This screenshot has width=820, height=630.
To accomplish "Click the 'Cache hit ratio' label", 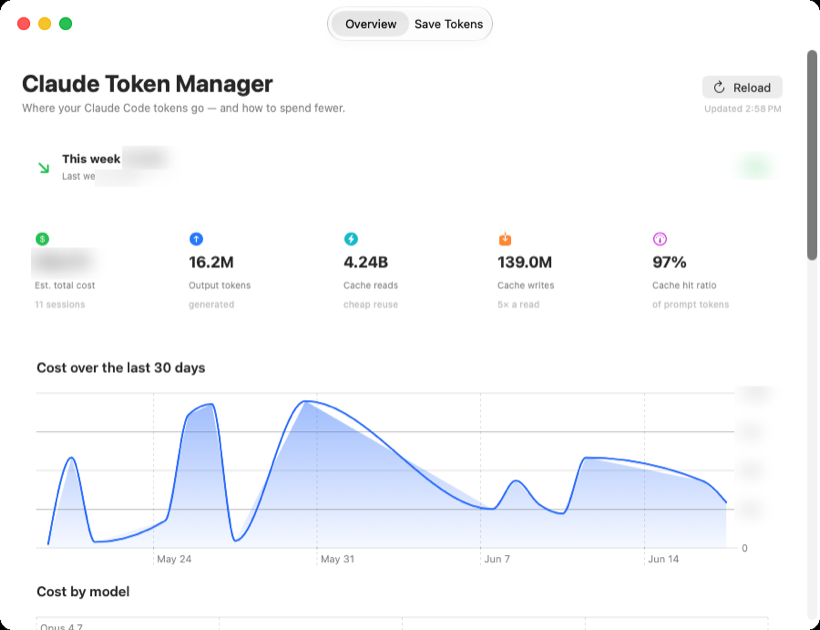I will [684, 285].
